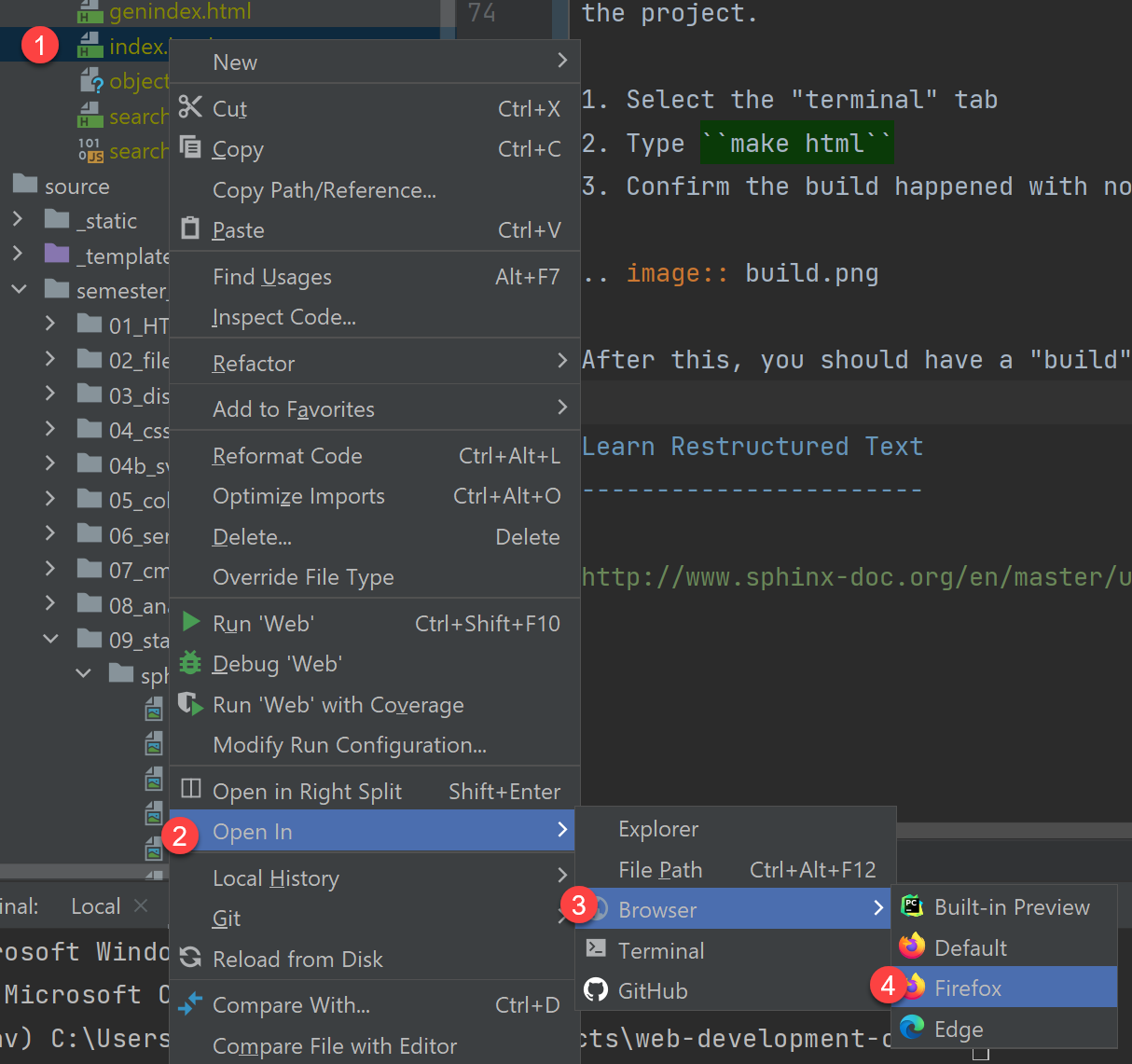Collapse the semester folder
This screenshot has width=1132, height=1064.
tap(19, 289)
